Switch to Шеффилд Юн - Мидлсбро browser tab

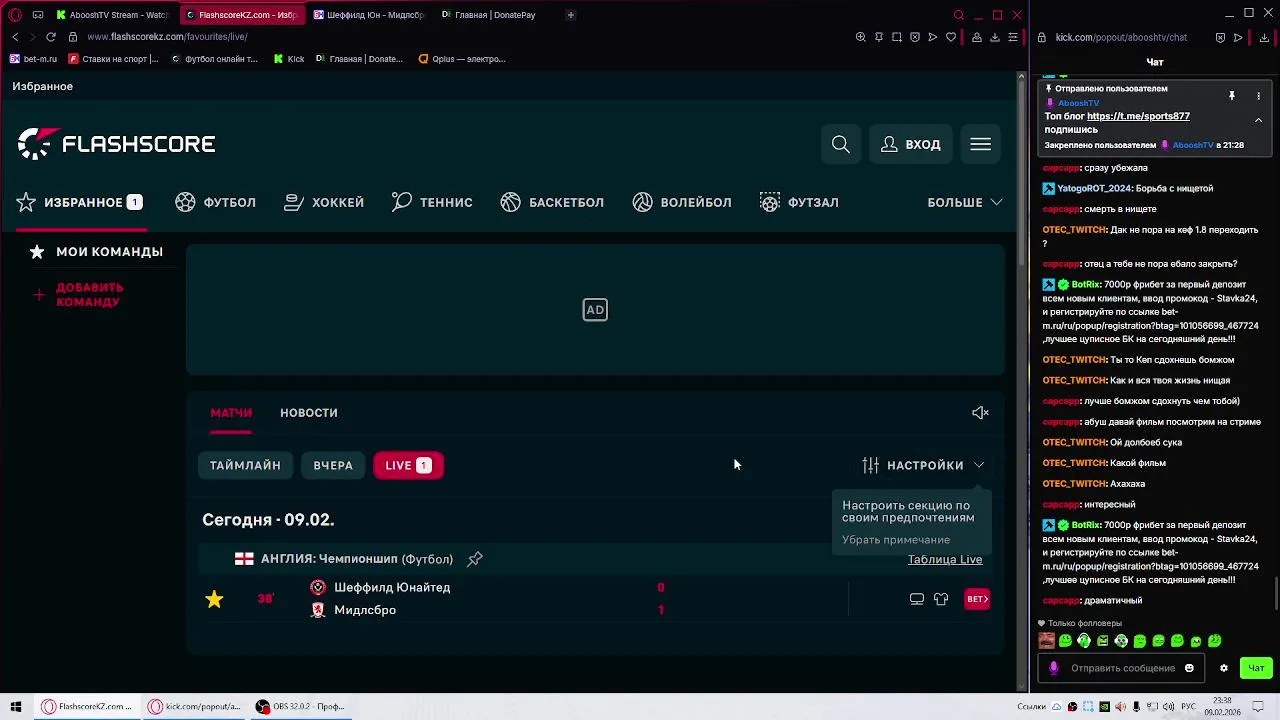(369, 15)
